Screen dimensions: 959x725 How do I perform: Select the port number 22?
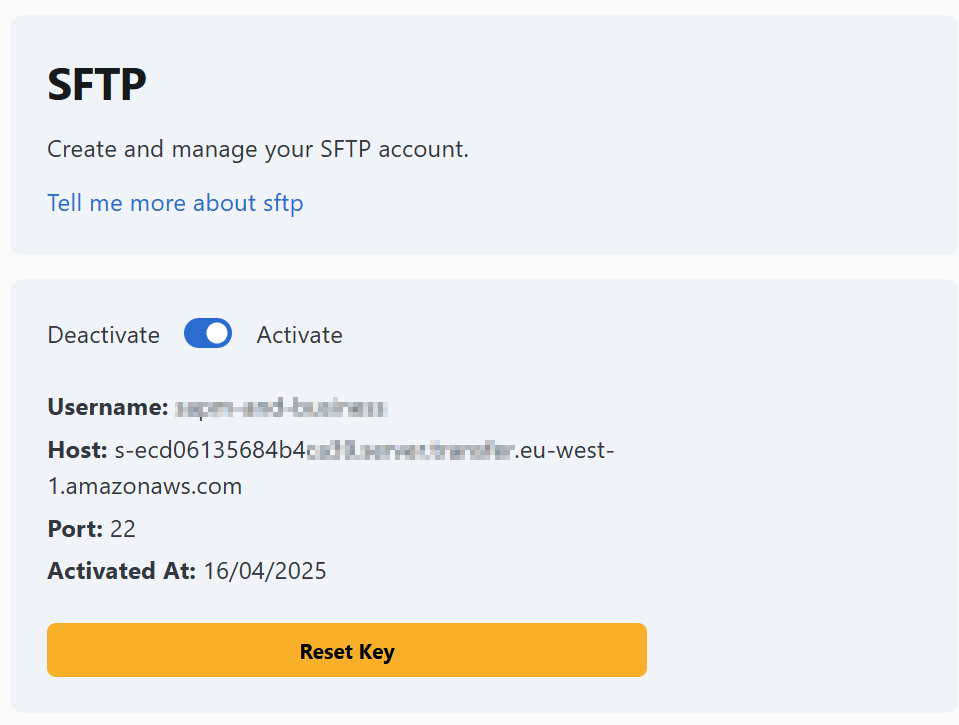click(x=122, y=529)
